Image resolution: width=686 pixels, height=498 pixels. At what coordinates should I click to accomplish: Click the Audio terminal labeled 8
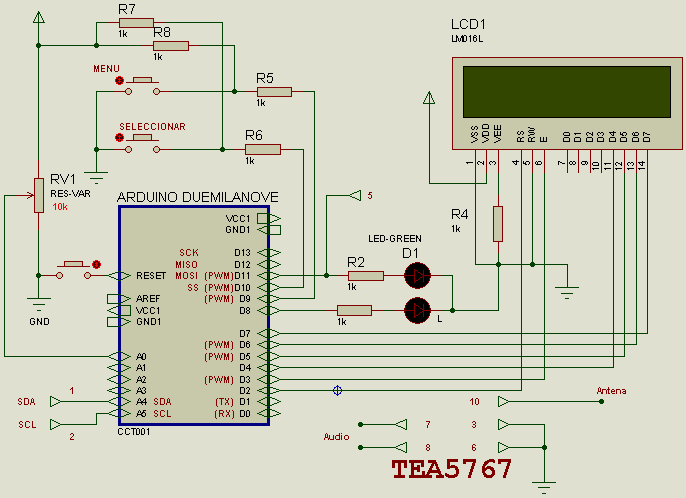click(x=401, y=447)
